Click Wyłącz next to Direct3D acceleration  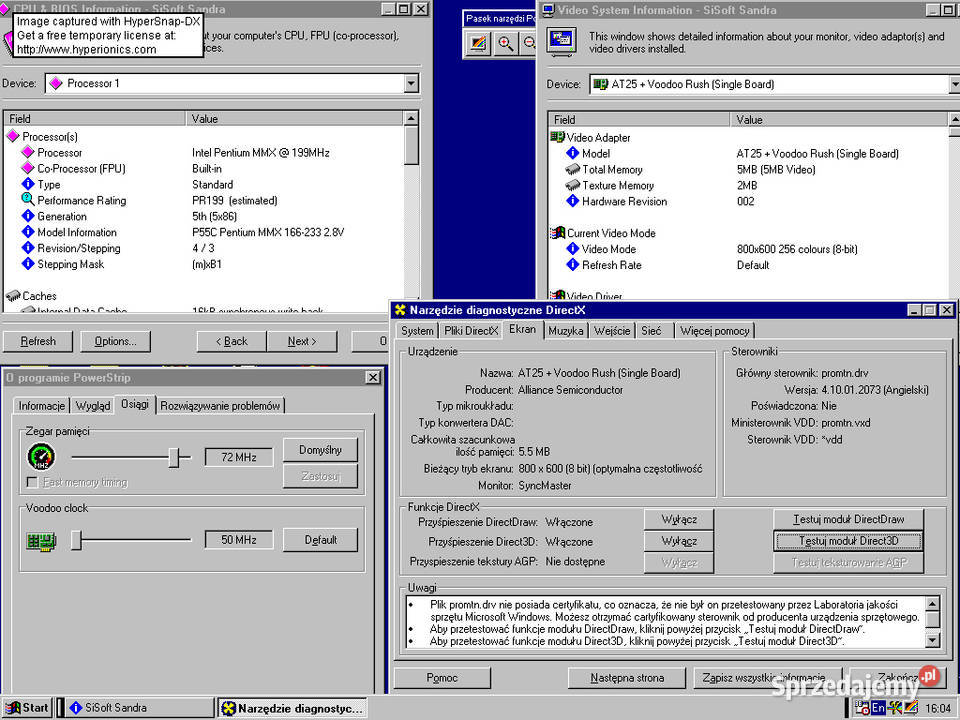click(x=679, y=541)
